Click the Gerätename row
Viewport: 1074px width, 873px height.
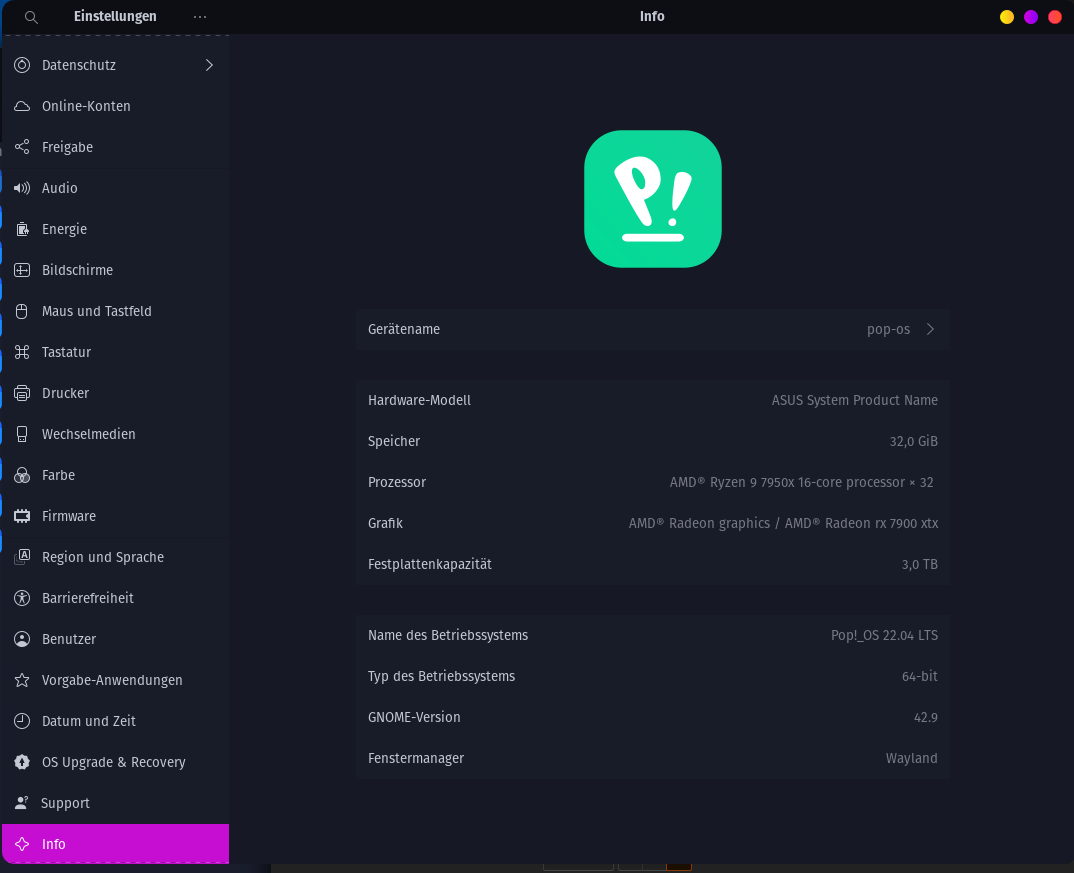(x=653, y=329)
